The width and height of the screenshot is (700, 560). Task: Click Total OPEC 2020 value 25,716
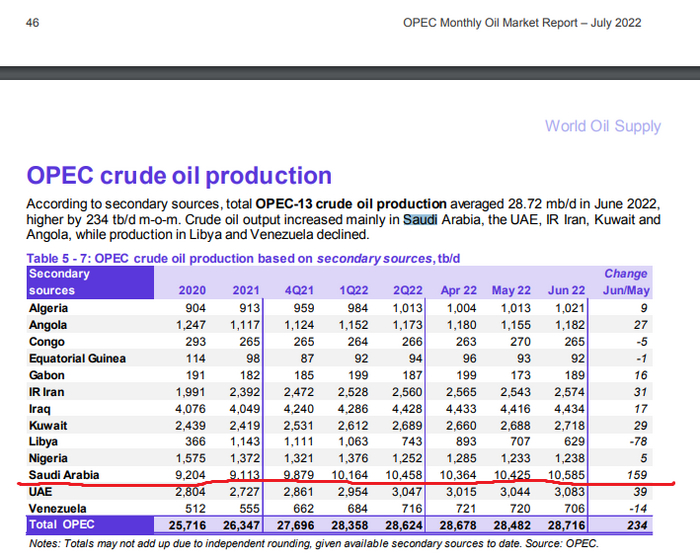pyautogui.click(x=188, y=525)
